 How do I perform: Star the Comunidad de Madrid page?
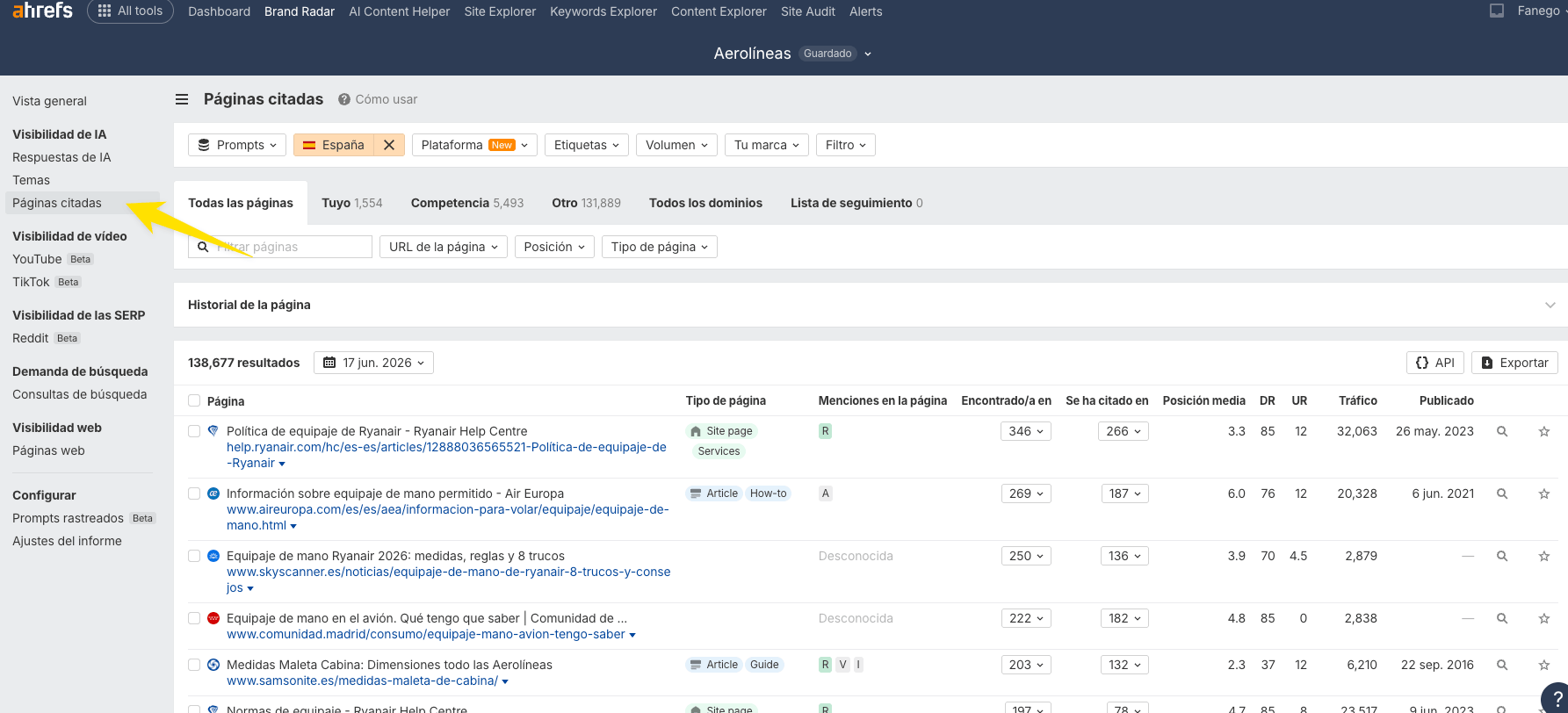pyautogui.click(x=1544, y=618)
